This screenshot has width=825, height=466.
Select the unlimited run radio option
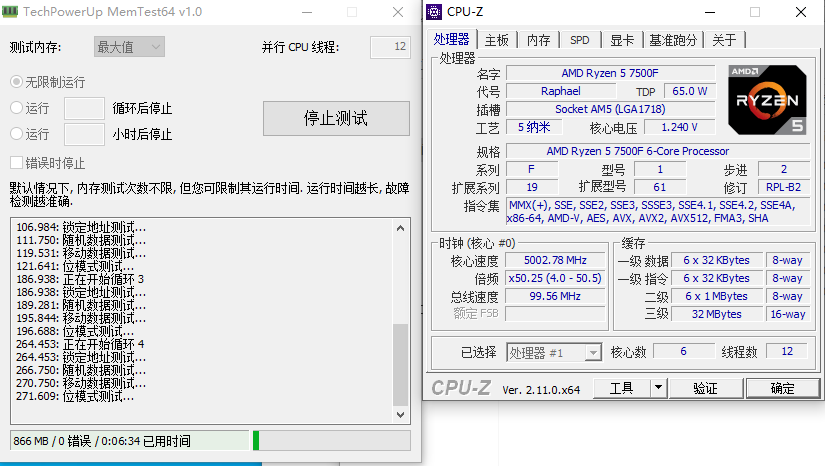(x=16, y=82)
